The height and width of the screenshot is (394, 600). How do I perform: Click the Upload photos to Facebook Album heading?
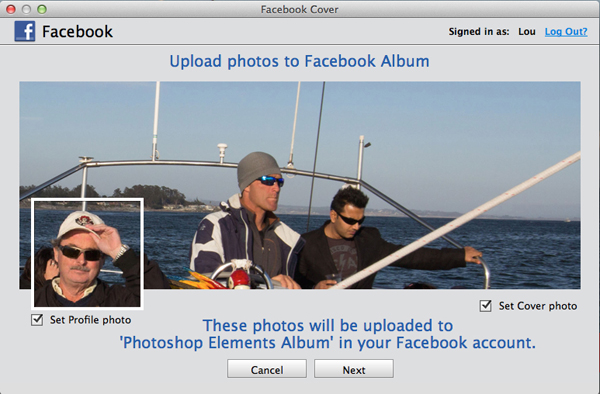300,61
